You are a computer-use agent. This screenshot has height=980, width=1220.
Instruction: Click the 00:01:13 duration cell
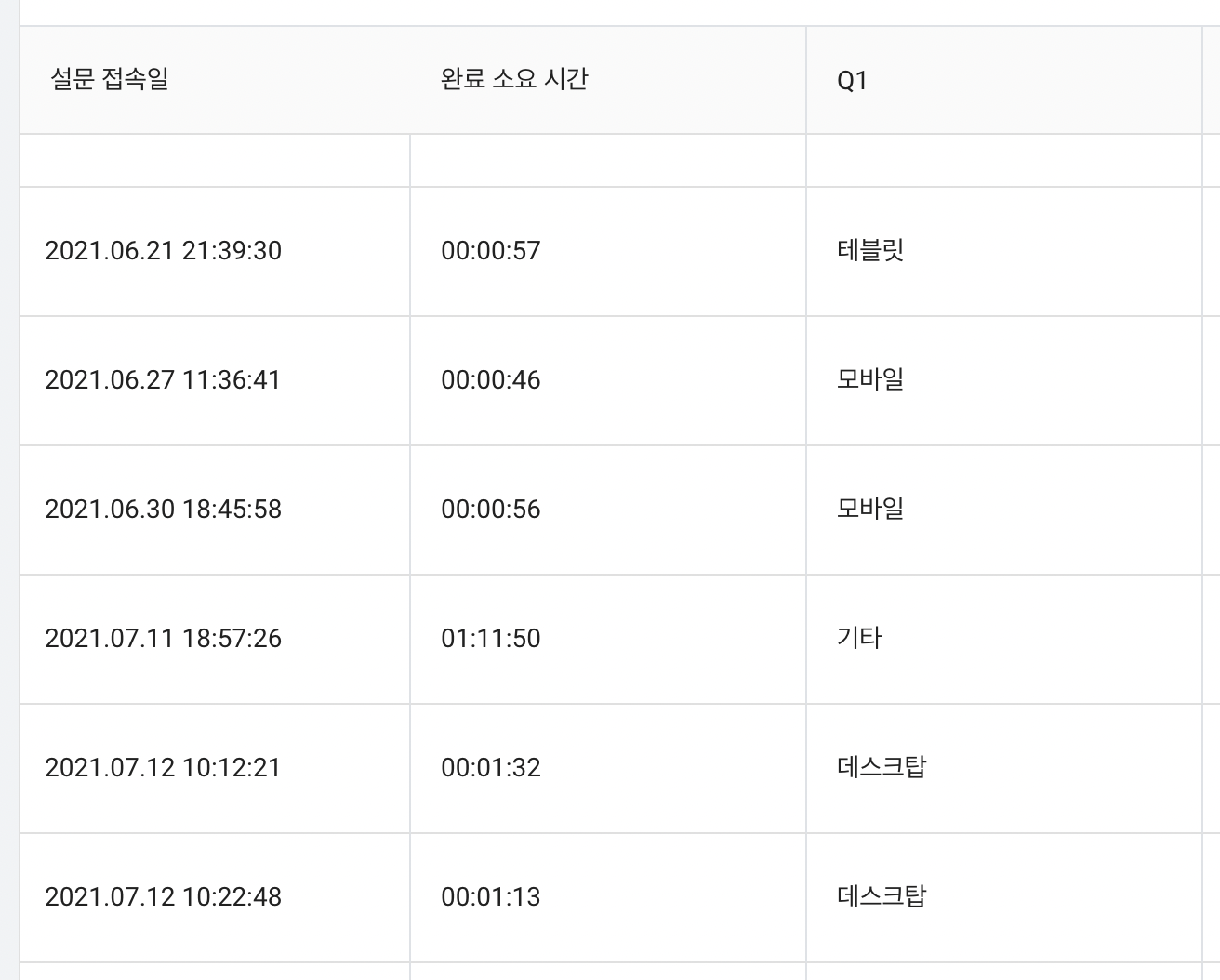491,897
